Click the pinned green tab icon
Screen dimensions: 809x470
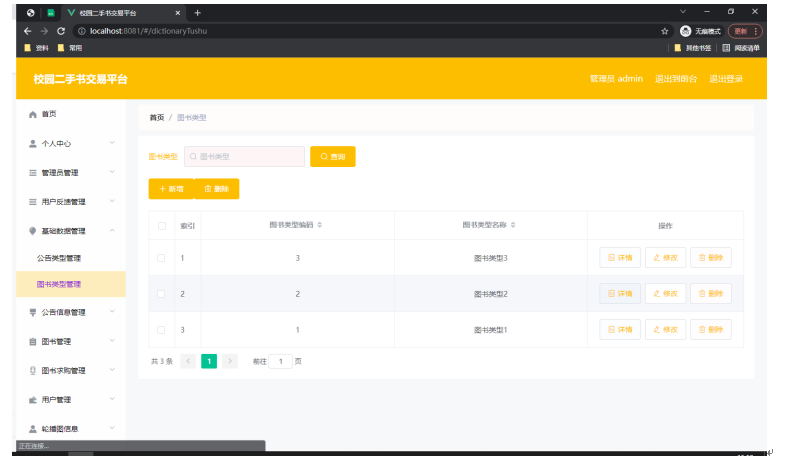click(x=51, y=13)
